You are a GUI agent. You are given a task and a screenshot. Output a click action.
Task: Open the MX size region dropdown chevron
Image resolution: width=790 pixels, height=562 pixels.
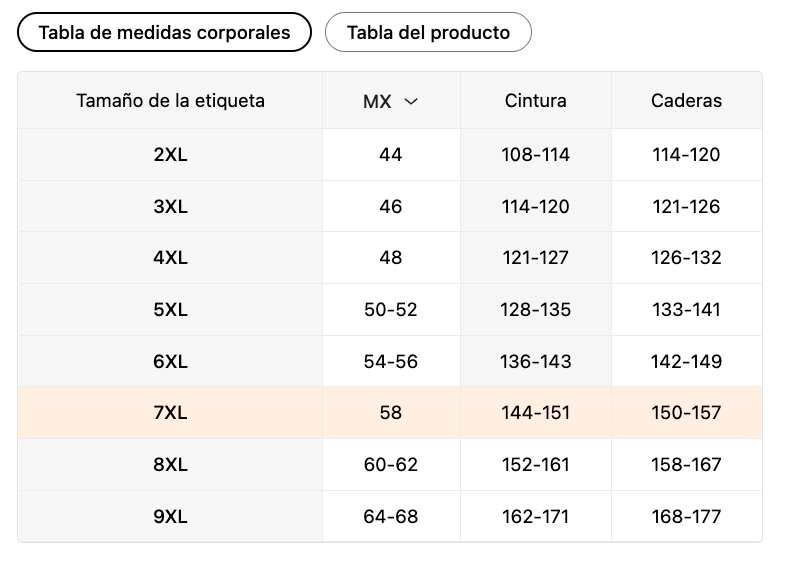[410, 101]
